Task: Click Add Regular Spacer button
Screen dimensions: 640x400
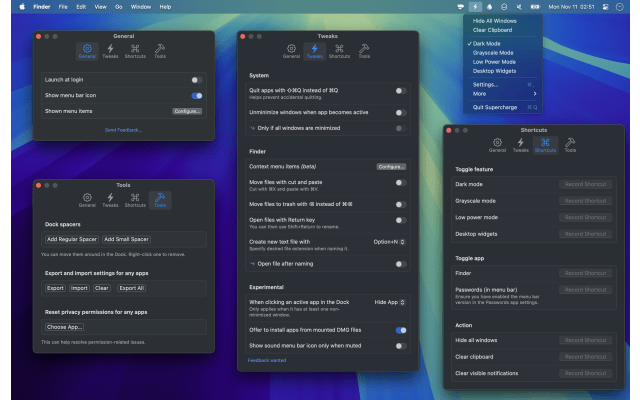Action: click(x=72, y=239)
